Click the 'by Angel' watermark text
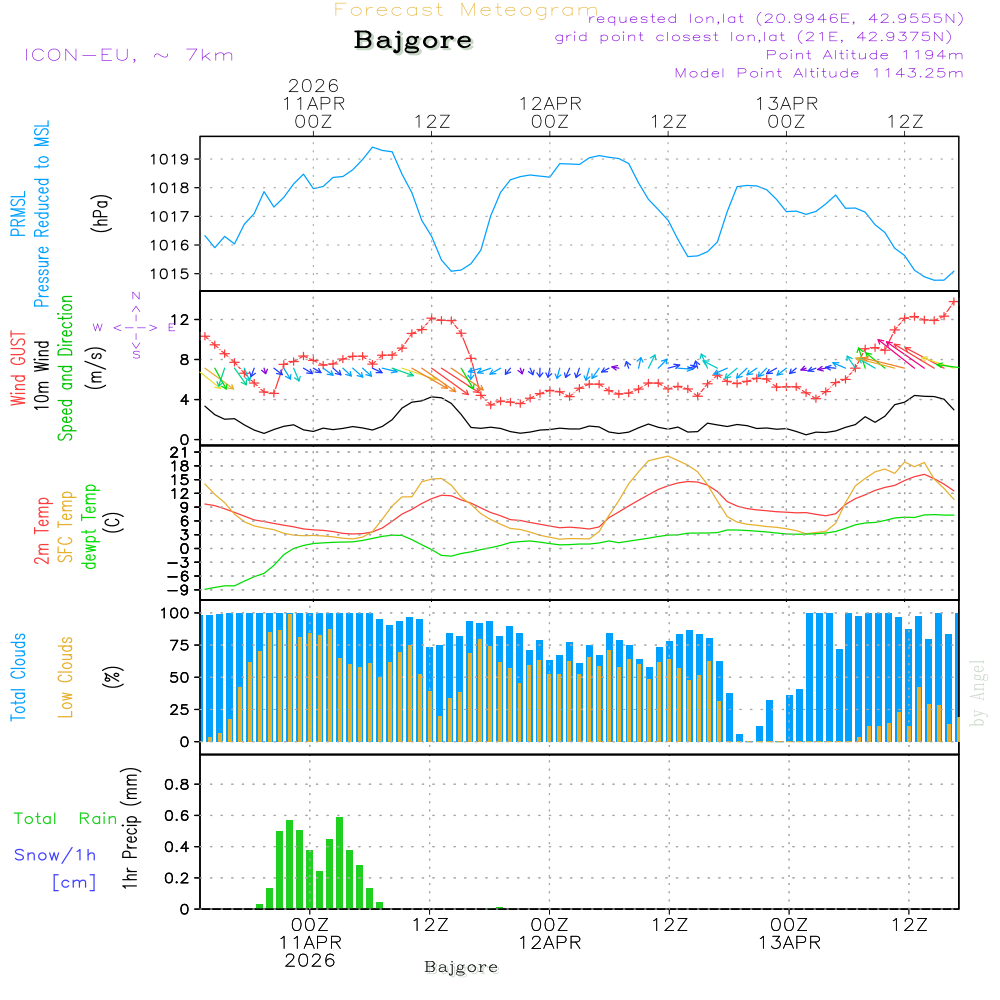 click(978, 692)
